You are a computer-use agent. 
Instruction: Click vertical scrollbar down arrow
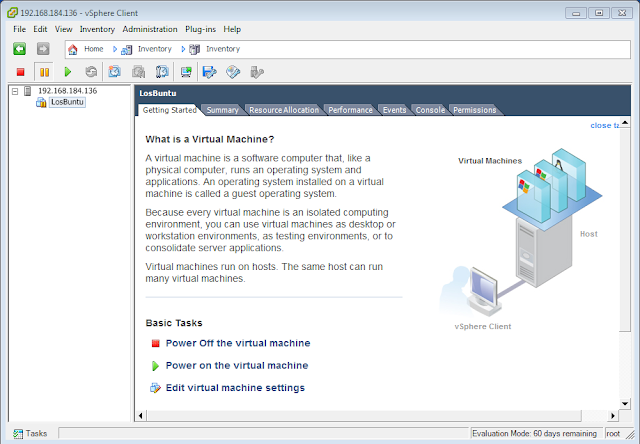click(625, 404)
